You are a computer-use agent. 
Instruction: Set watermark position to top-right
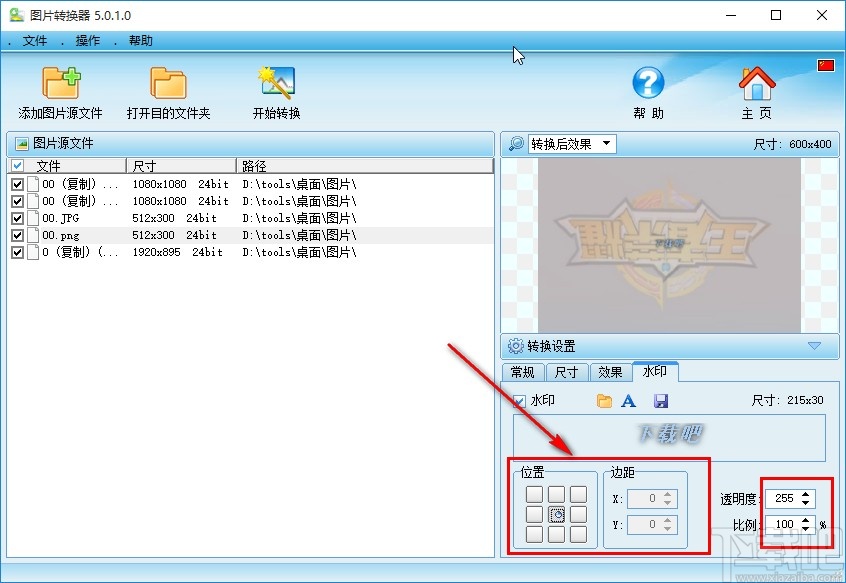[578, 494]
